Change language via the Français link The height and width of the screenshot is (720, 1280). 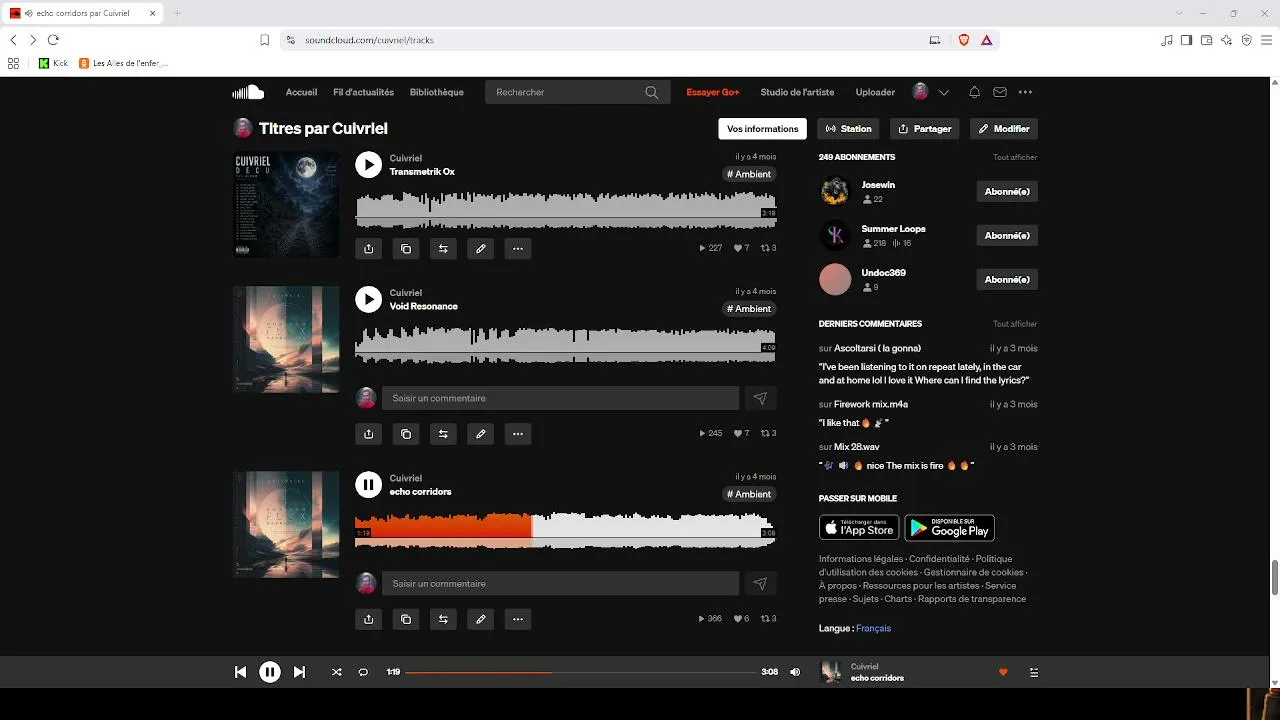(x=873, y=628)
